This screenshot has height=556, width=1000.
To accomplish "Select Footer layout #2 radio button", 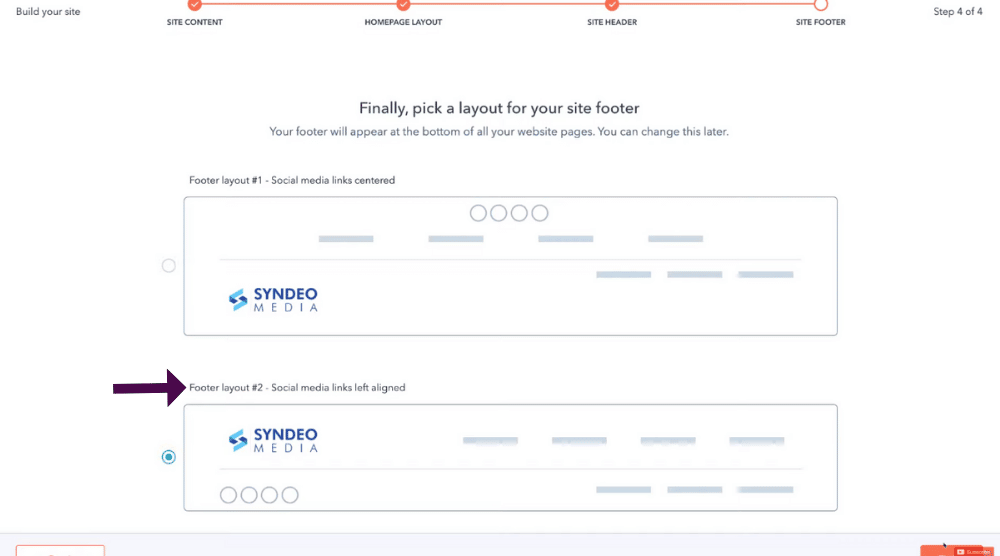I will pos(168,457).
